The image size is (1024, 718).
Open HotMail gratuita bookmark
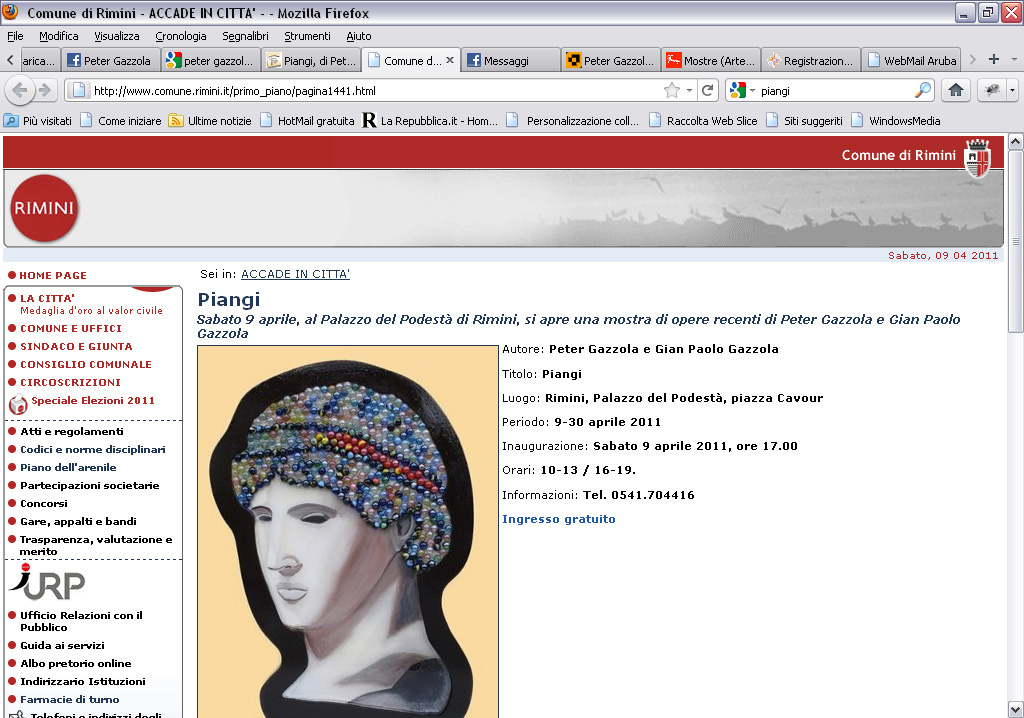307,121
